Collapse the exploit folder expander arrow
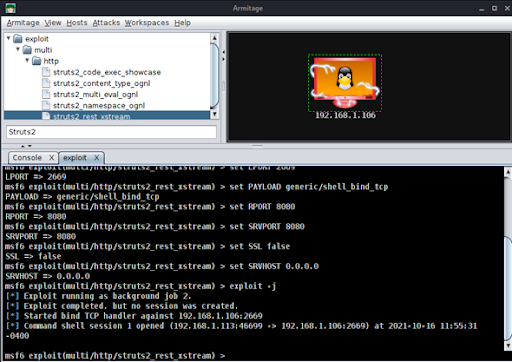The image size is (512, 362). click(9, 38)
